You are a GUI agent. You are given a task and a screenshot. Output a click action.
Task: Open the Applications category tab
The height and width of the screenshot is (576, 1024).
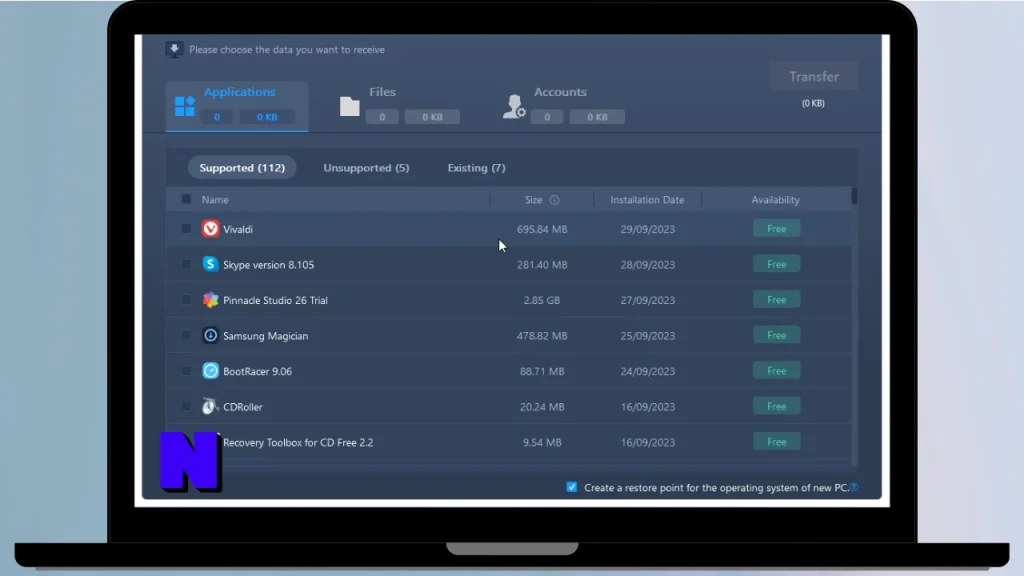pos(236,105)
